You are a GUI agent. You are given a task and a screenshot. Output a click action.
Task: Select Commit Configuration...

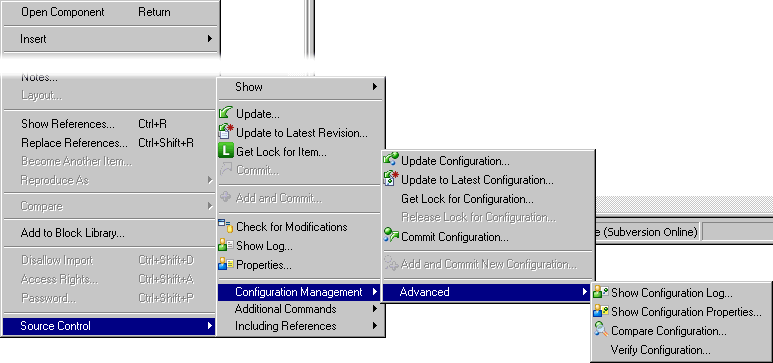pyautogui.click(x=488, y=237)
